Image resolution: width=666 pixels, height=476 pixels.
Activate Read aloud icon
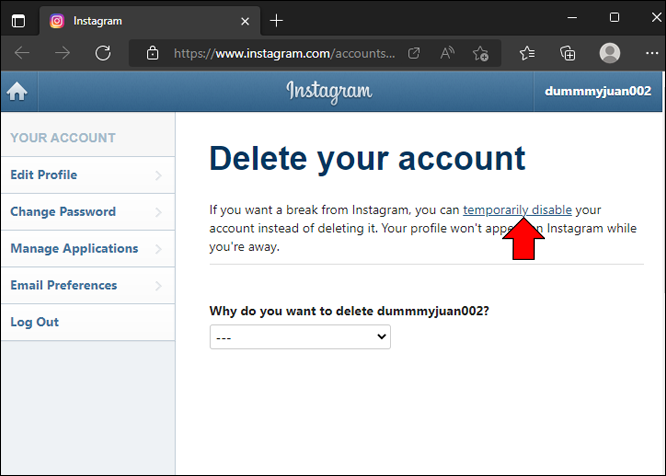[x=447, y=54]
